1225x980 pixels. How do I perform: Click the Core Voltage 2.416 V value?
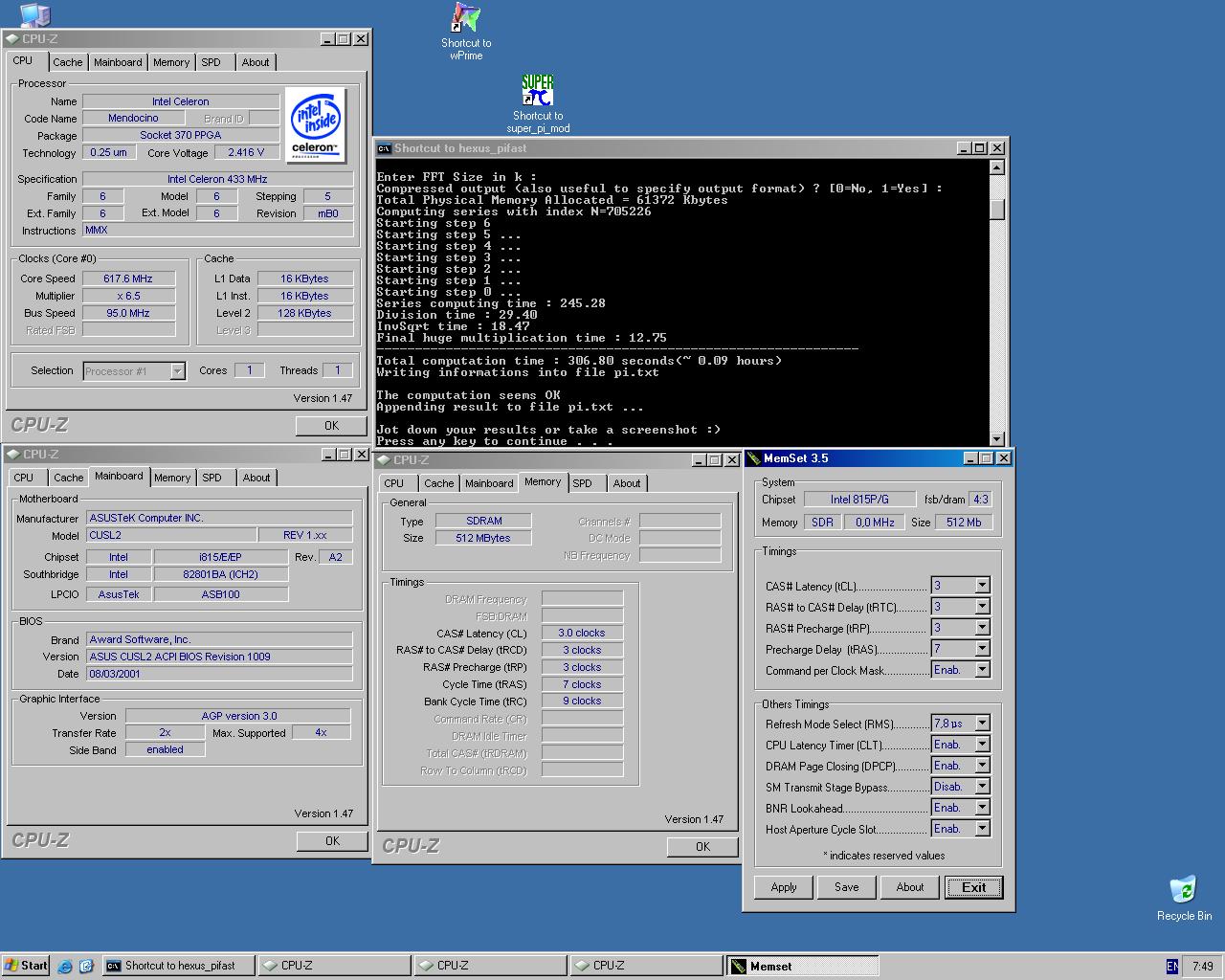point(247,152)
